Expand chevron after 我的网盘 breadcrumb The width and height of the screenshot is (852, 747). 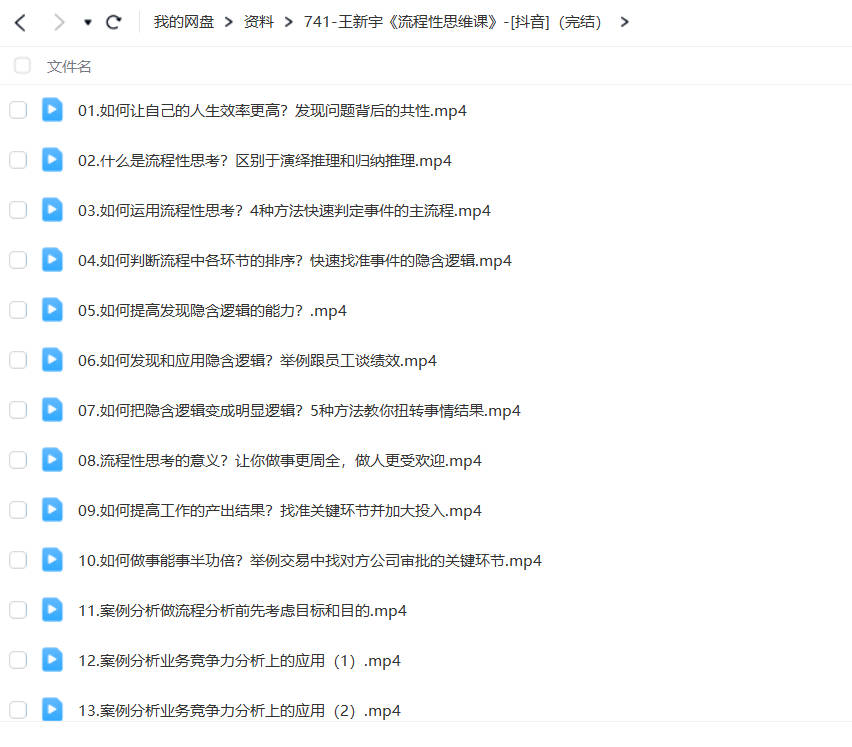click(229, 22)
